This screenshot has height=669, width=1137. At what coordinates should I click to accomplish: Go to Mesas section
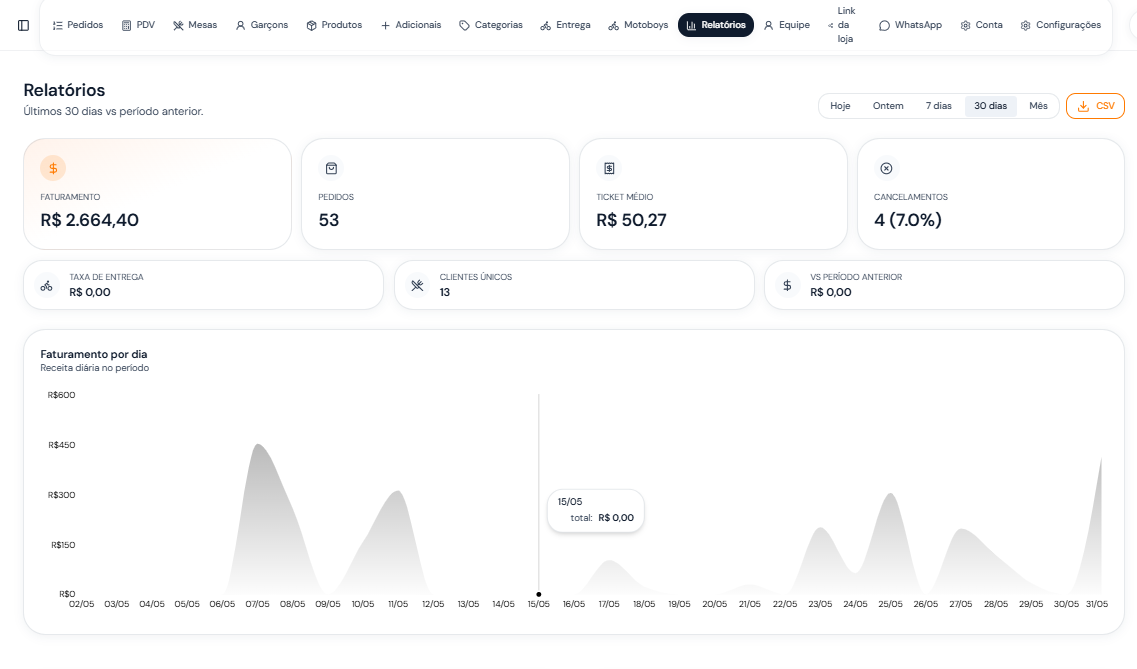(x=195, y=25)
